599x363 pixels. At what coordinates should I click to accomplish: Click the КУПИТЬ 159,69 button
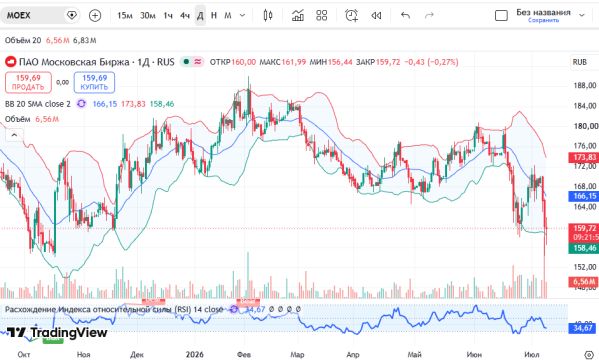click(94, 83)
